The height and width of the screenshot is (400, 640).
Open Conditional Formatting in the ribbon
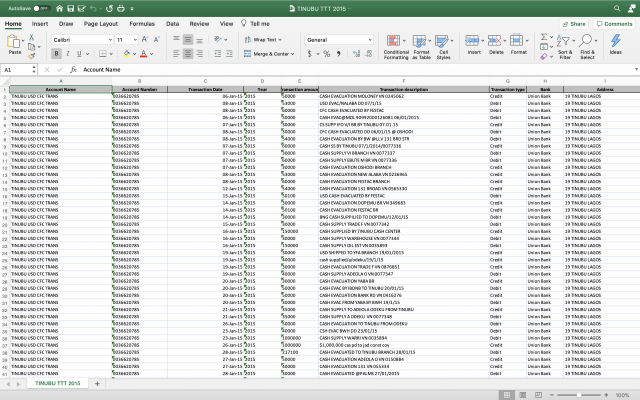click(x=396, y=46)
